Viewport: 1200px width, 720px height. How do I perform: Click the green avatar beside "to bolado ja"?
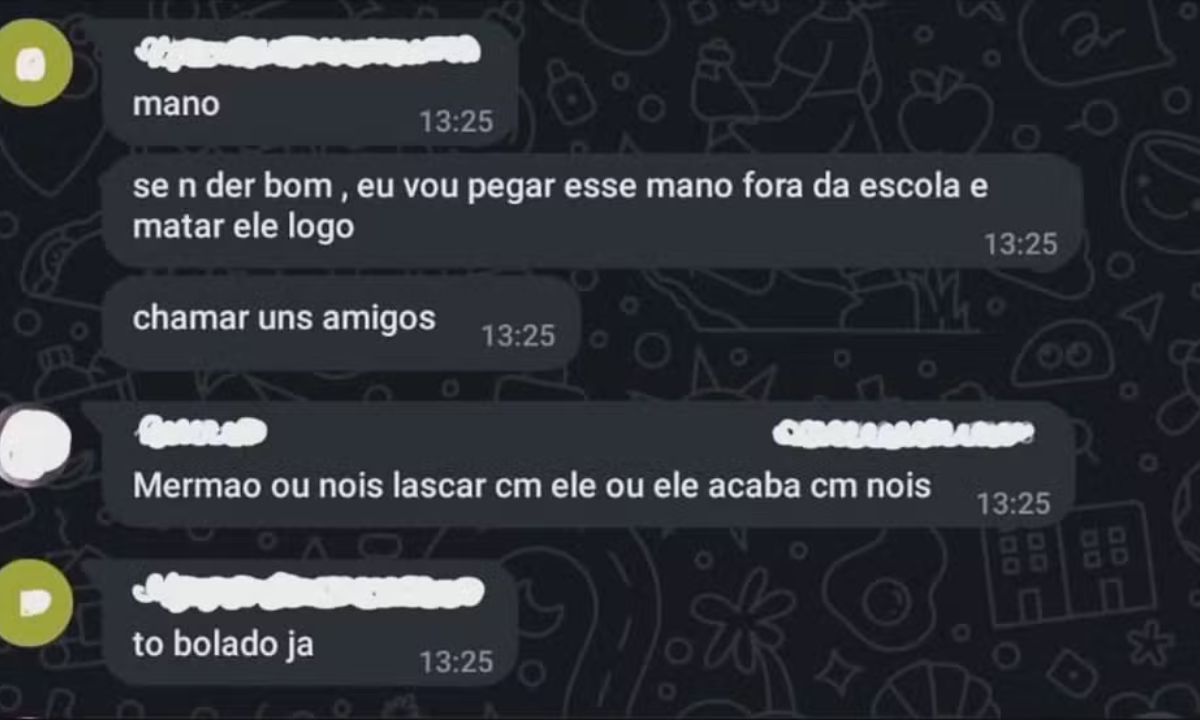pos(36,602)
